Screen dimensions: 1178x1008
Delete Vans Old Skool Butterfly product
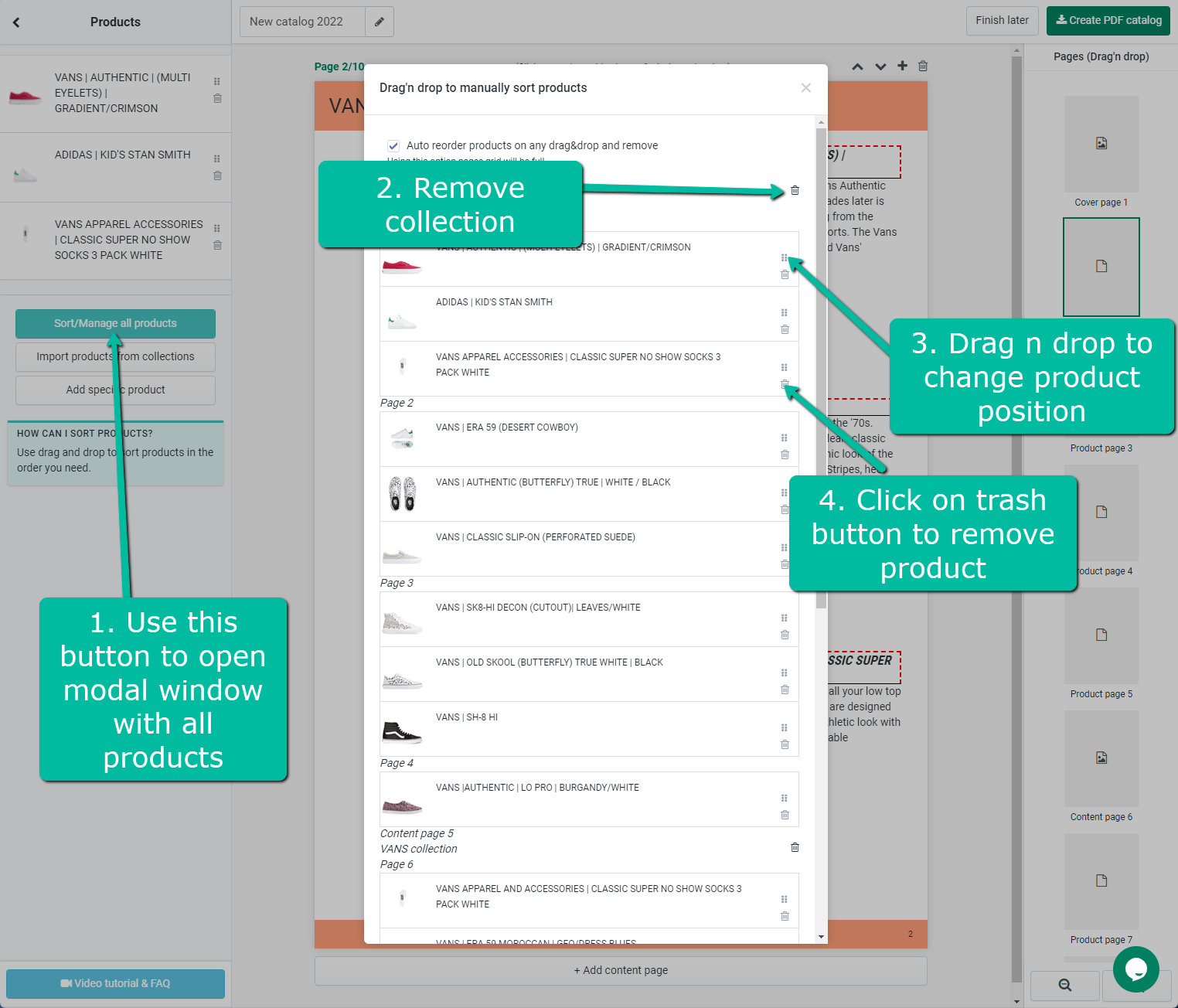785,690
